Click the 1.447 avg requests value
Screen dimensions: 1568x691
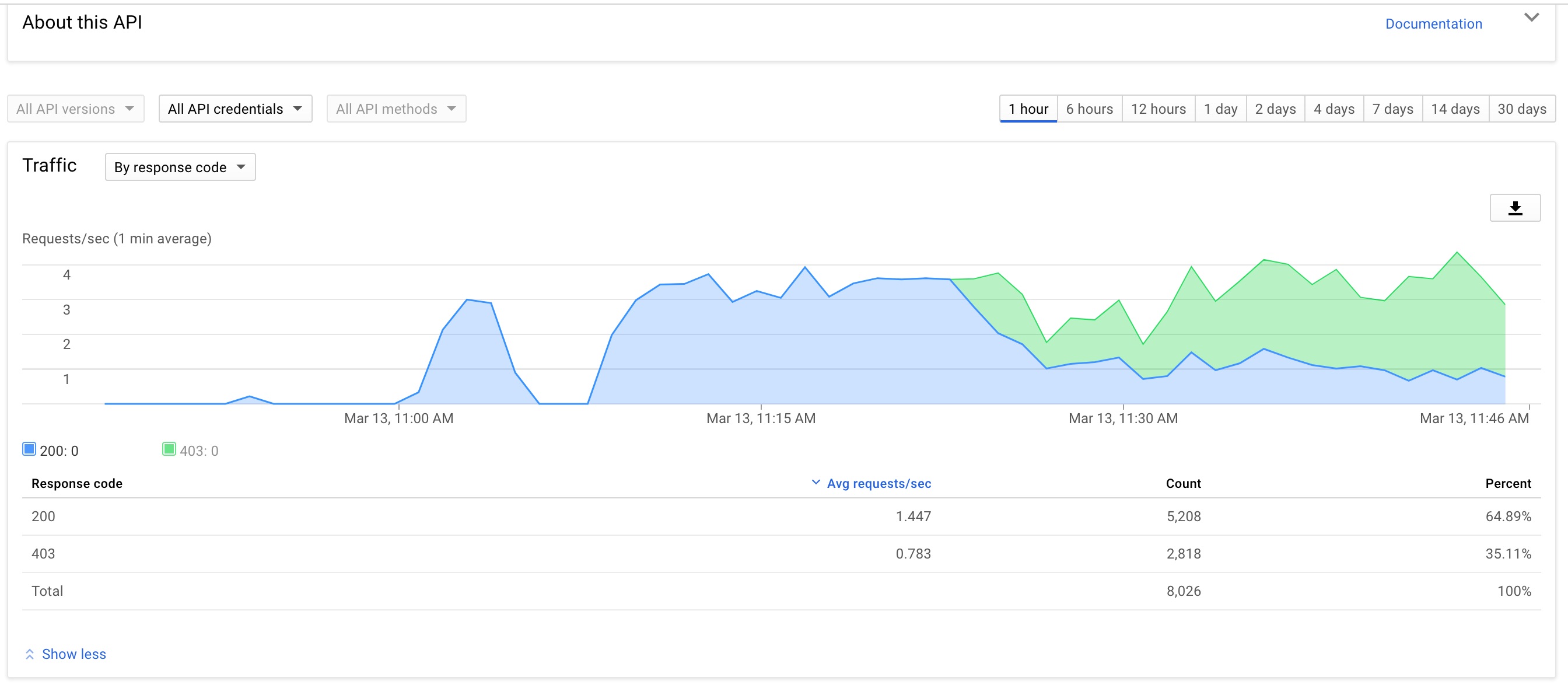pos(913,516)
